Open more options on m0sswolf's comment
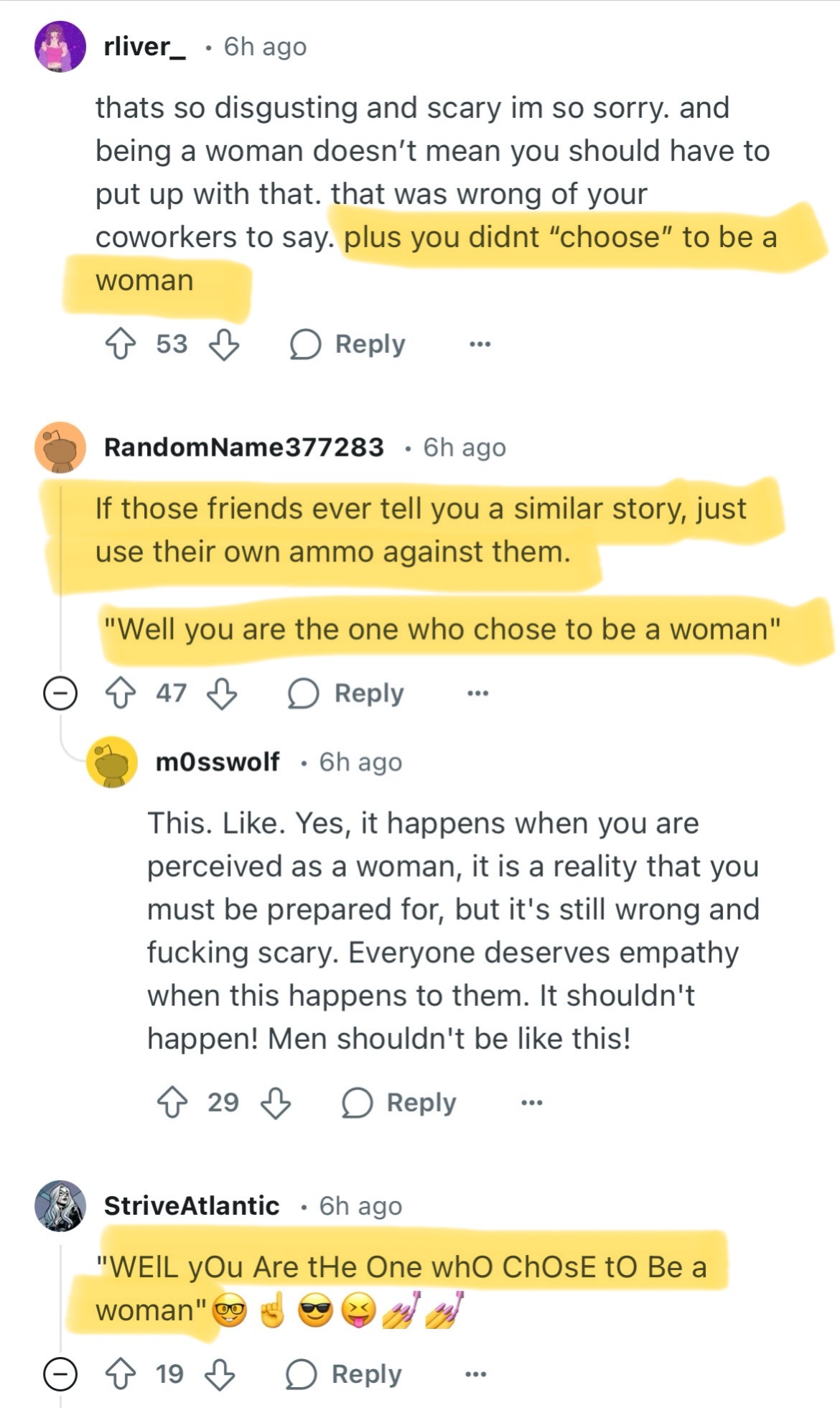 [x=531, y=1102]
